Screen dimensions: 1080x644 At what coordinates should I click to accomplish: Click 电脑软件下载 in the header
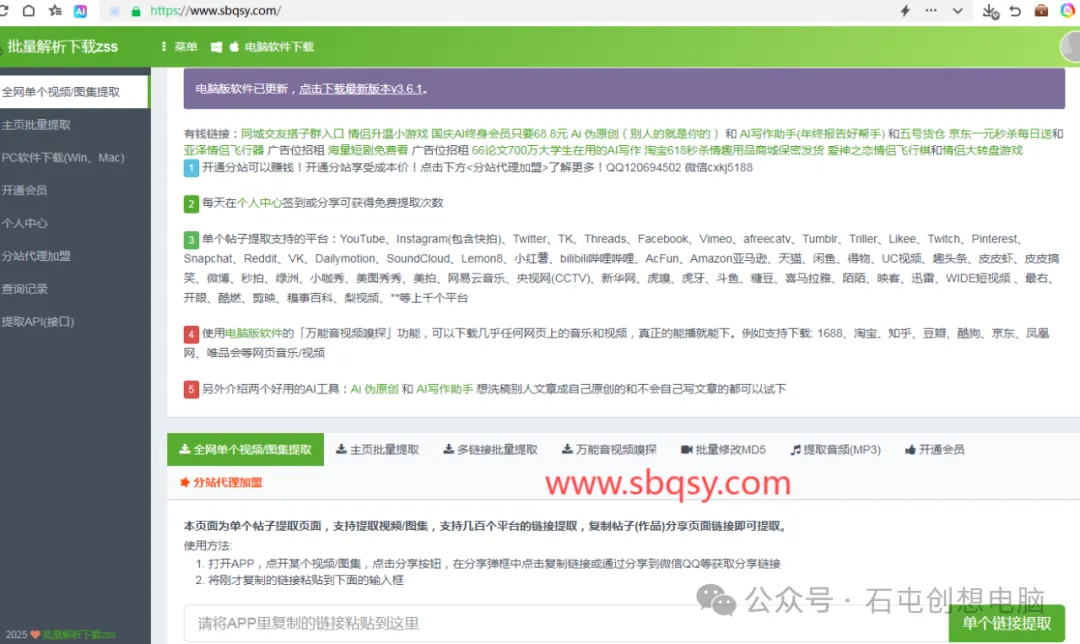coord(279,47)
